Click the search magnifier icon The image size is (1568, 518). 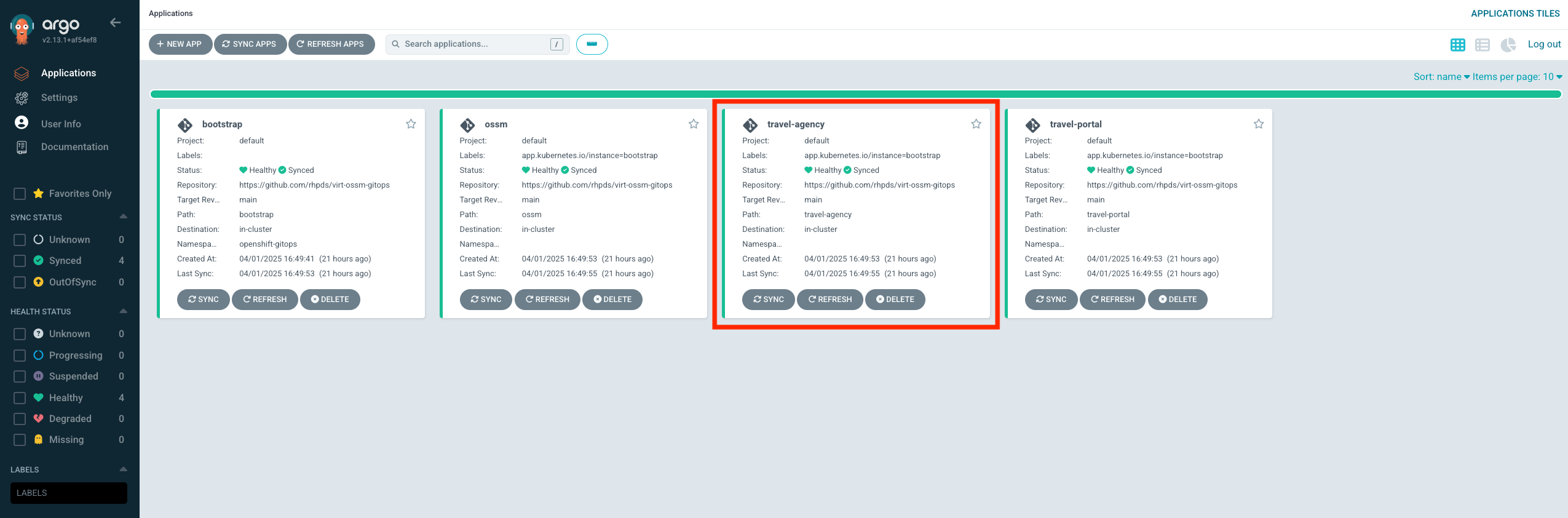(395, 44)
